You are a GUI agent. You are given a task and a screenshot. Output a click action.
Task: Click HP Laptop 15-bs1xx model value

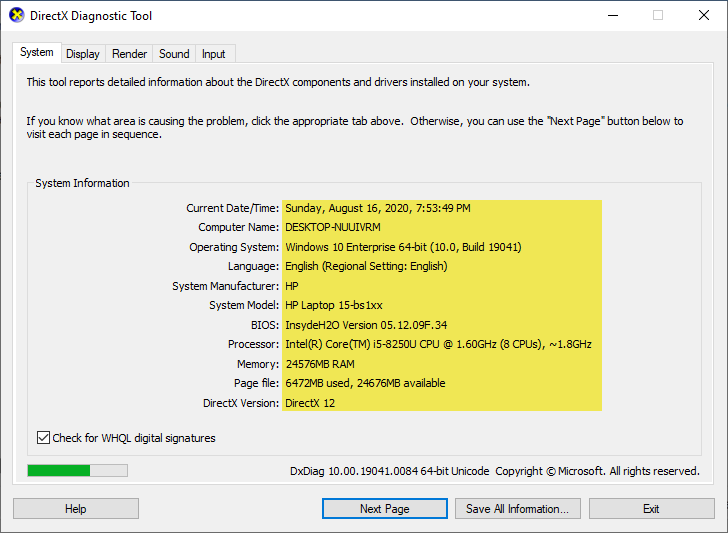click(x=334, y=306)
